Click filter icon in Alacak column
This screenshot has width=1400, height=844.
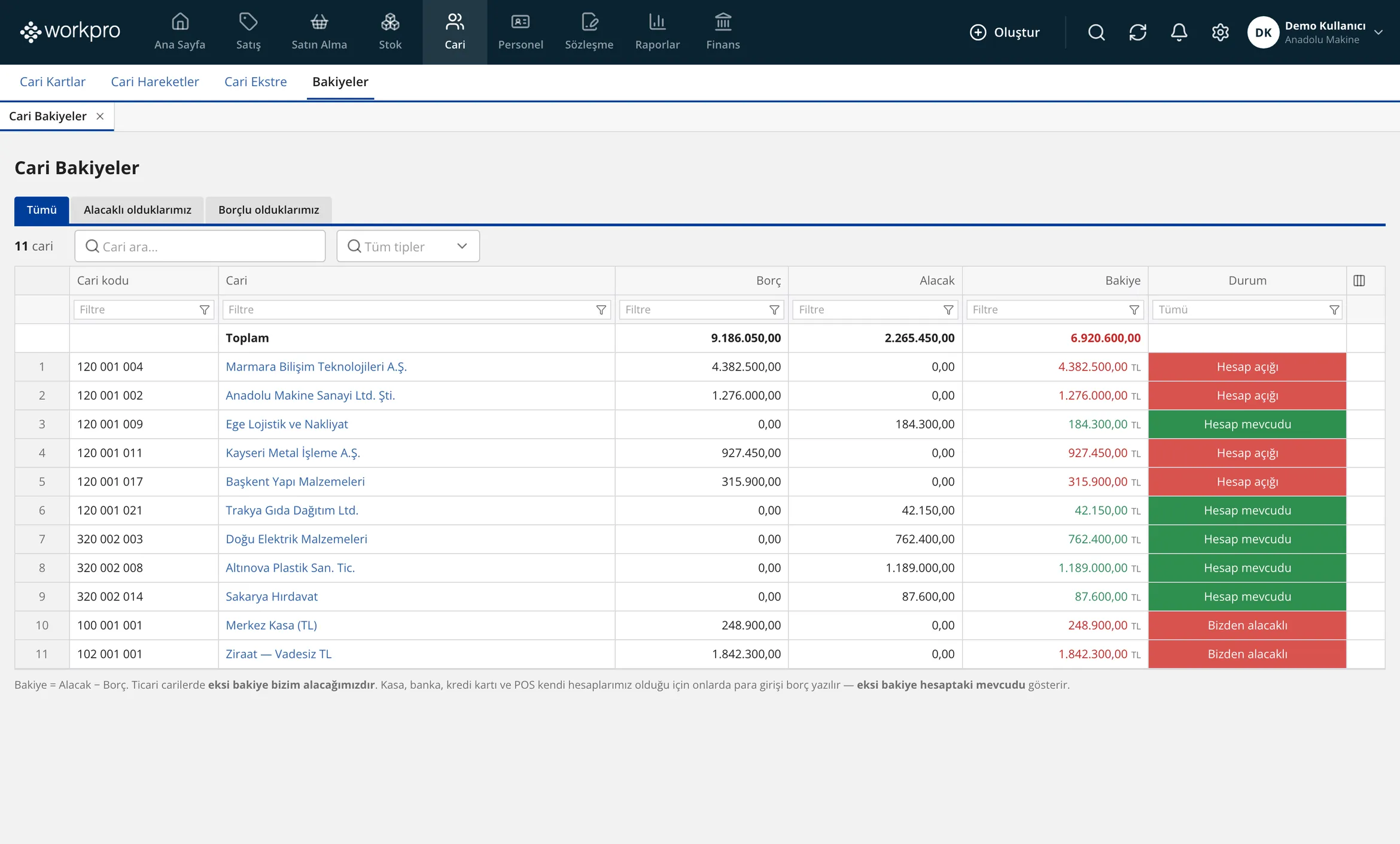(x=948, y=309)
